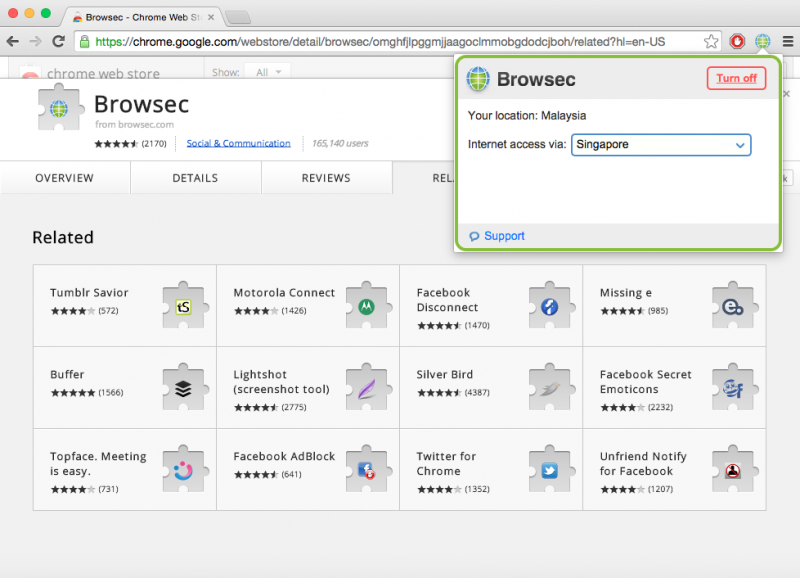Click the Lightshot feather icon
800x578 pixels.
point(368,387)
